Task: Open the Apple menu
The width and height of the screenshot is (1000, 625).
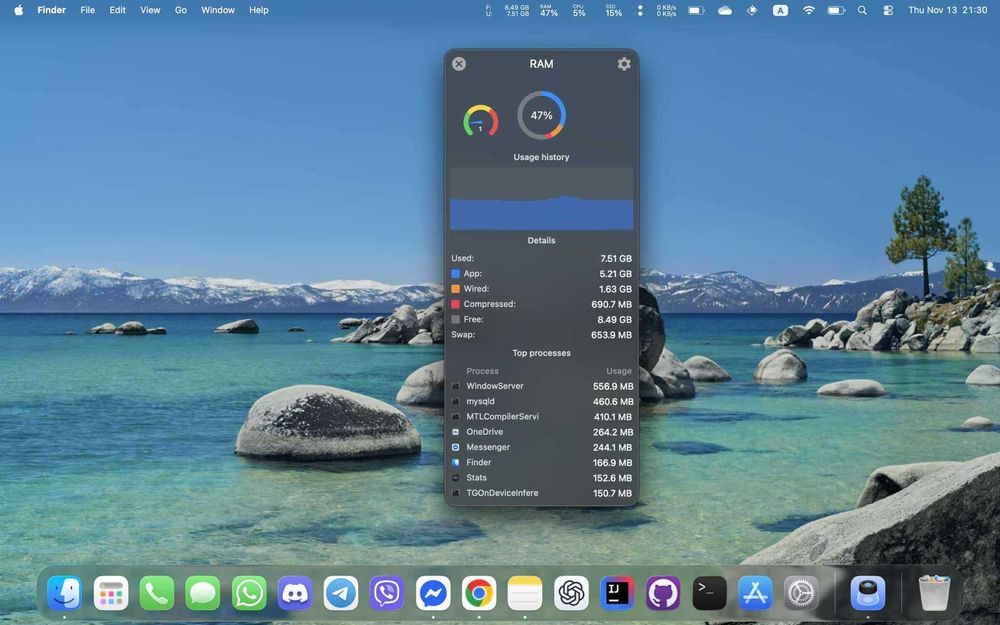Action: pos(18,10)
